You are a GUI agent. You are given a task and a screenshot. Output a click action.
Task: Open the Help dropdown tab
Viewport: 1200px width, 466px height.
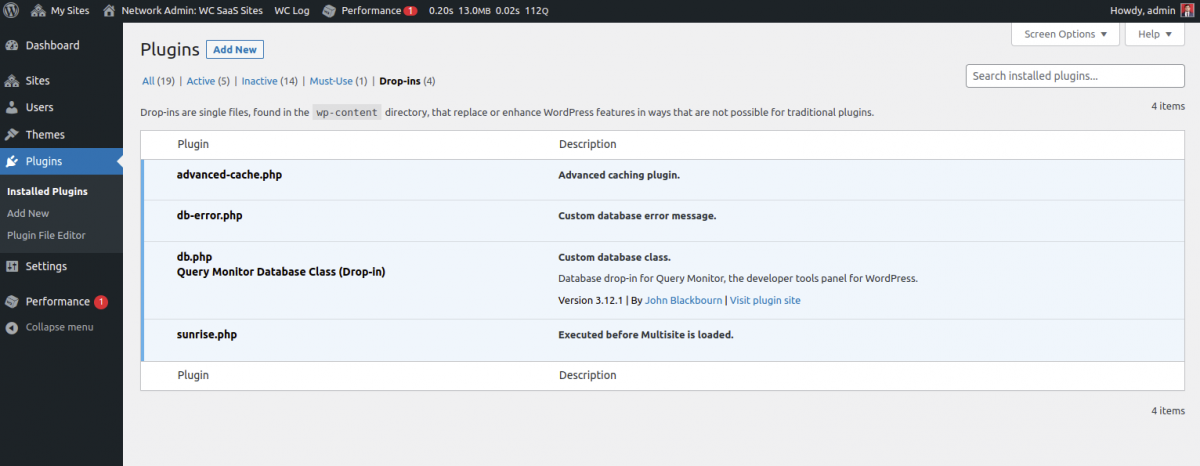coord(1154,34)
